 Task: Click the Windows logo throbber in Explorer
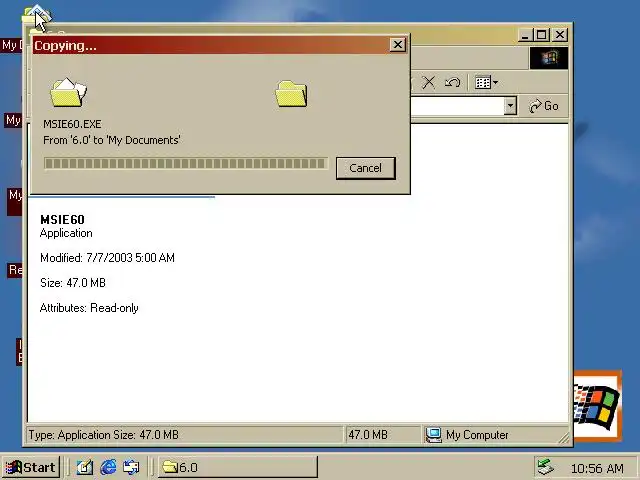pos(549,58)
